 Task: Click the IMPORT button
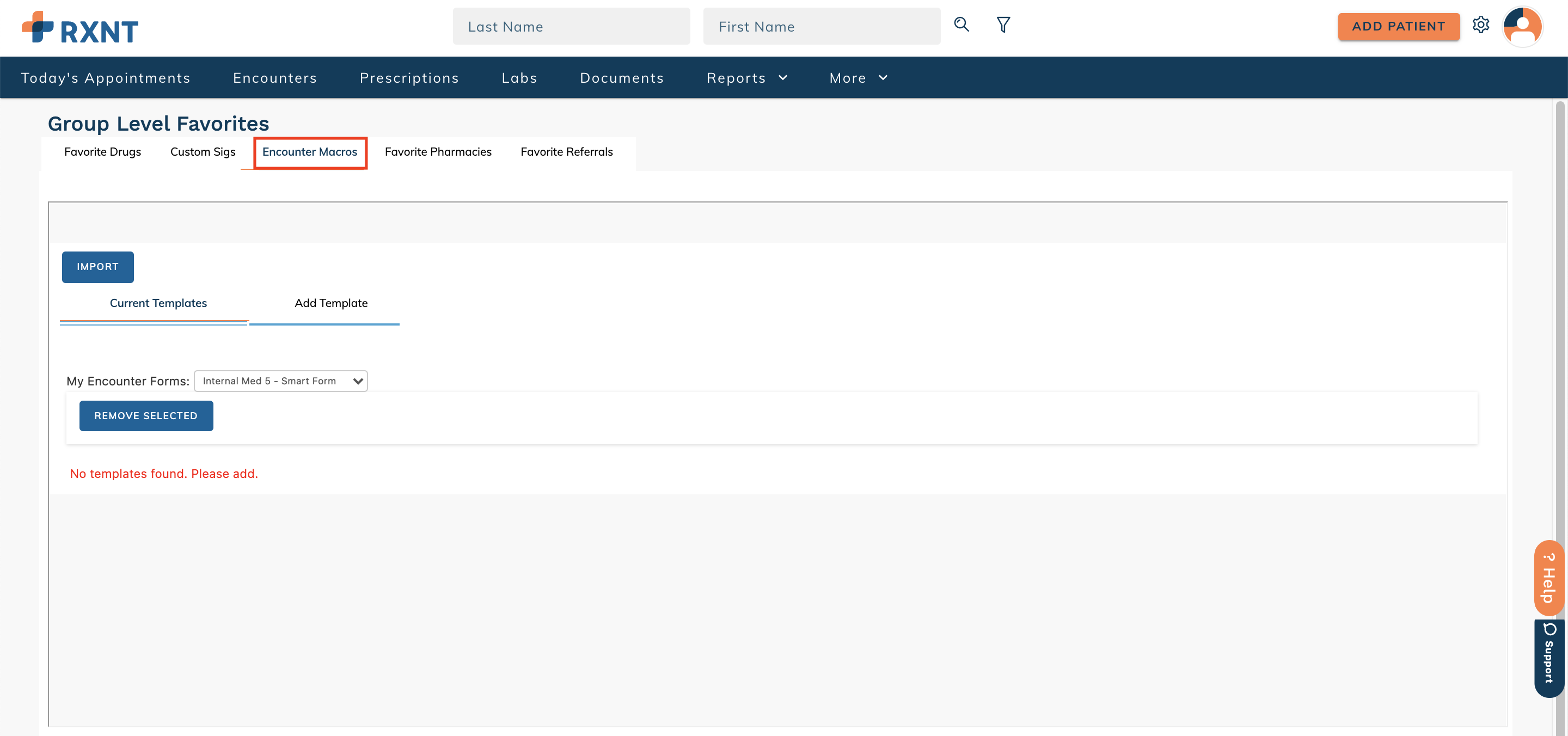(97, 267)
